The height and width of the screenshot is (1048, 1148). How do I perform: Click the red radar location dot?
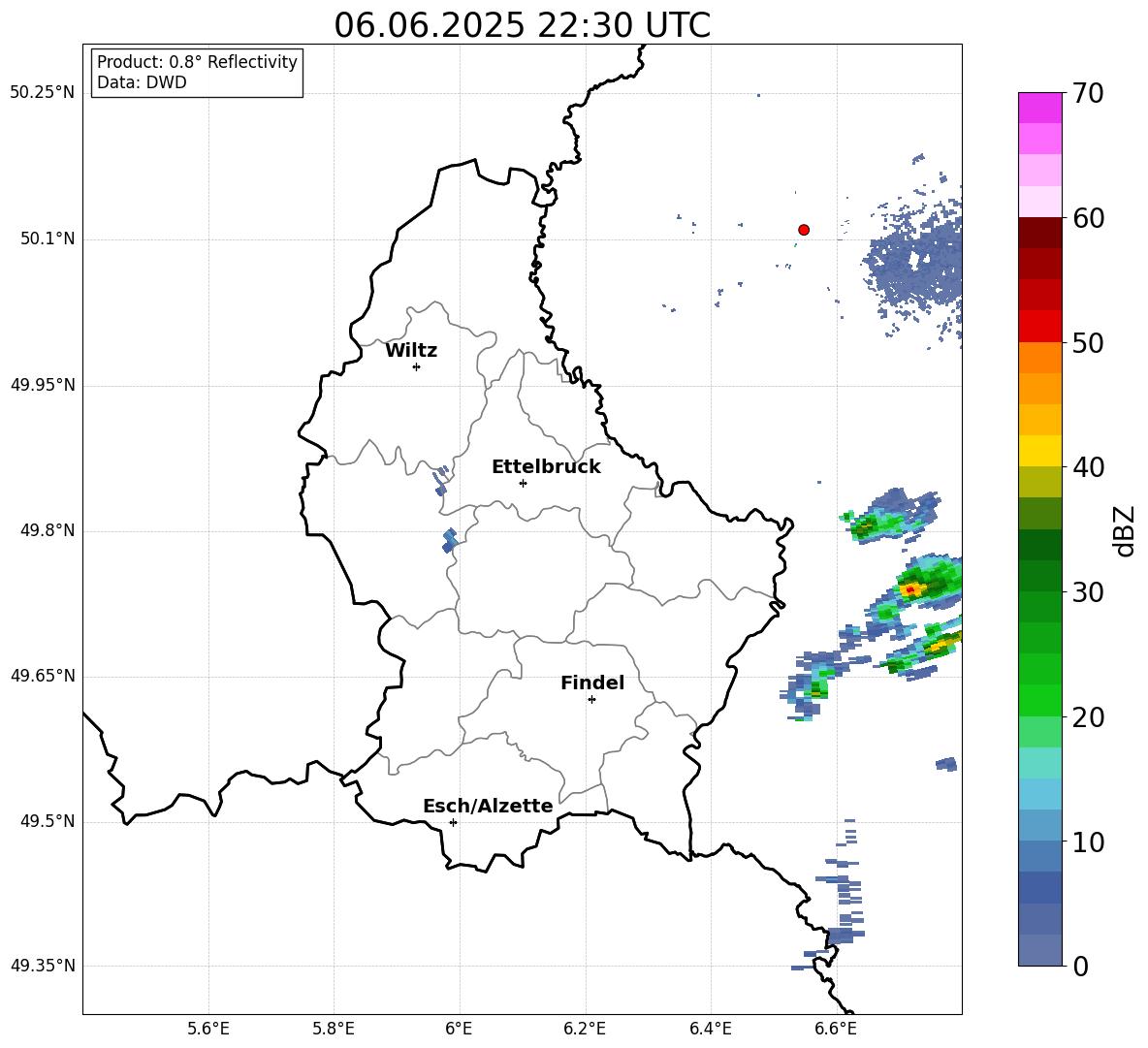[803, 230]
